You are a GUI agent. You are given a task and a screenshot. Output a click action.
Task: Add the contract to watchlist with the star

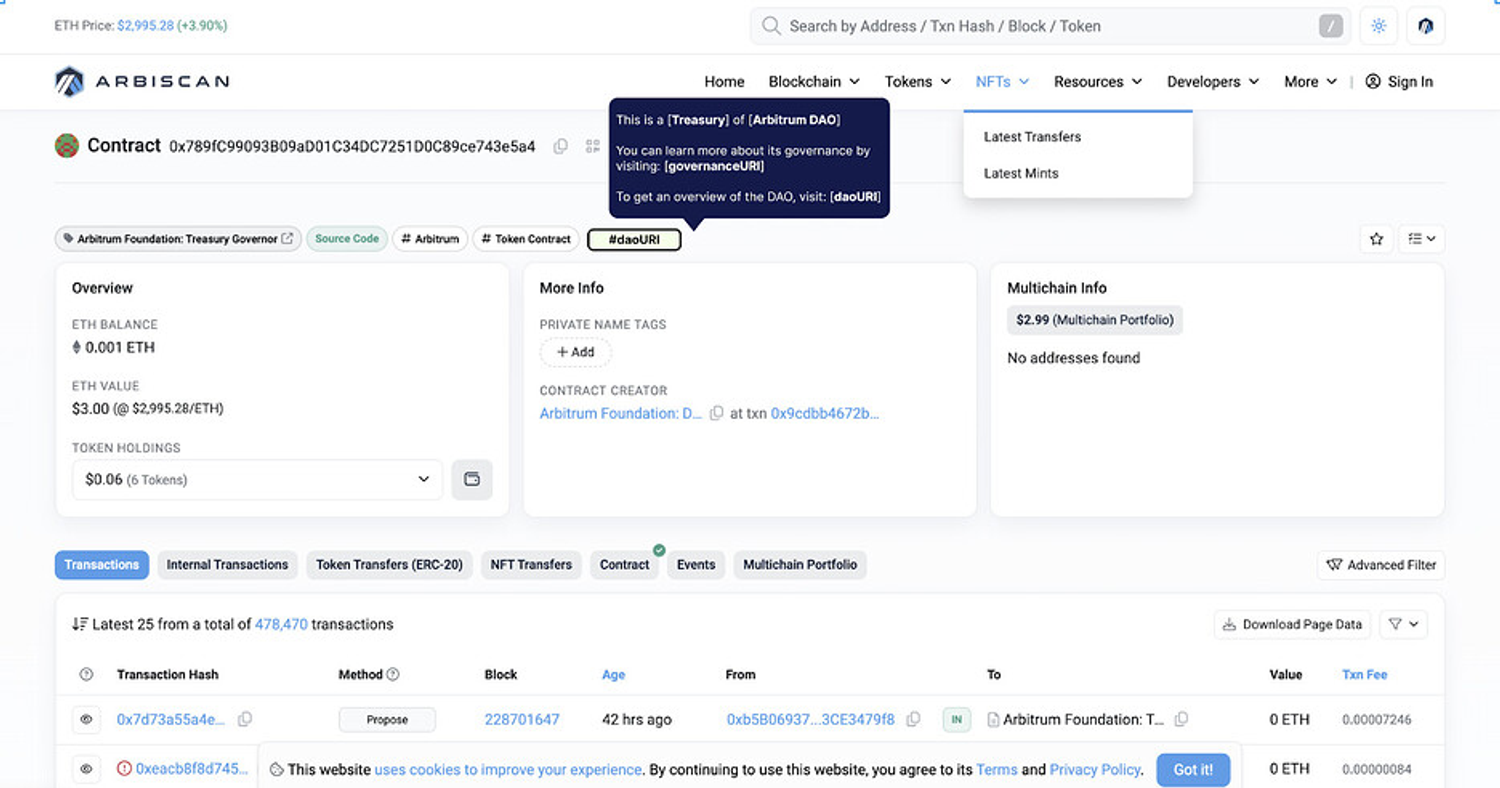pos(1377,239)
